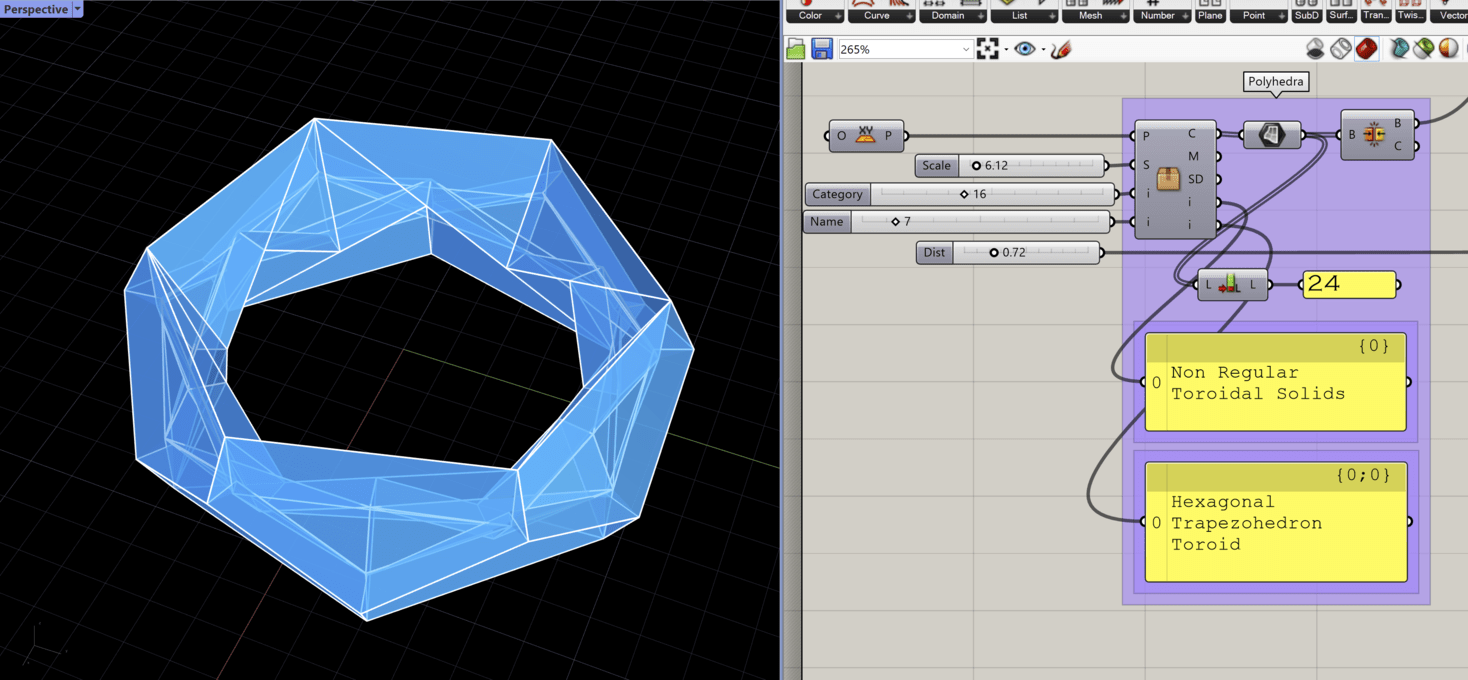Image resolution: width=1468 pixels, height=680 pixels.
Task: Click the Scale slider name label
Action: click(937, 166)
